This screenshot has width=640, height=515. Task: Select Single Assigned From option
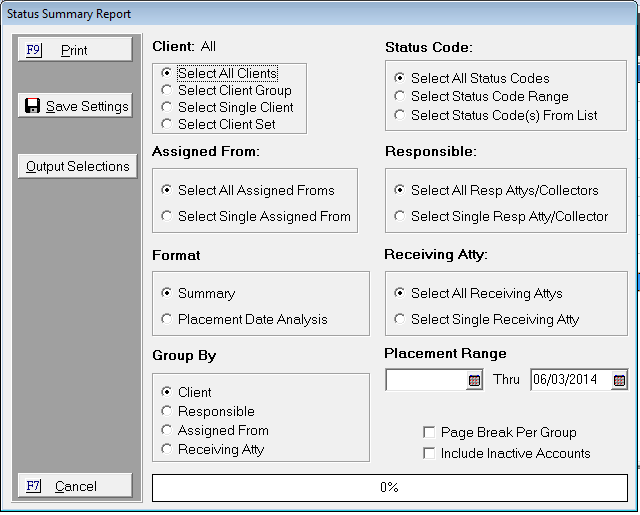pyautogui.click(x=167, y=216)
